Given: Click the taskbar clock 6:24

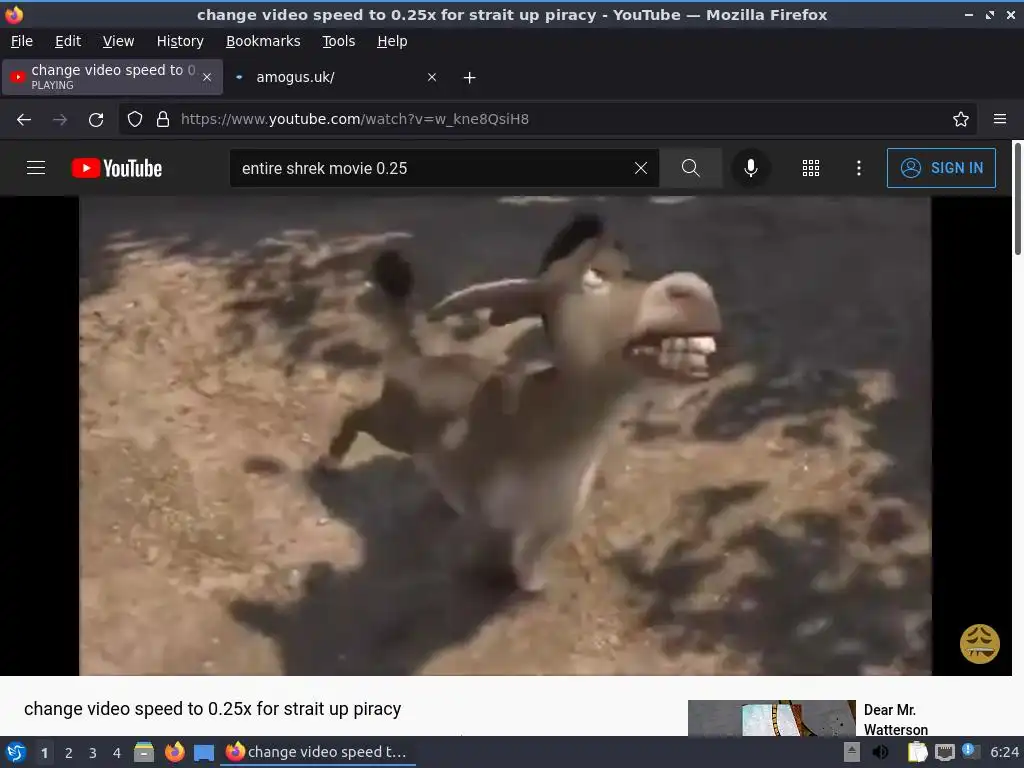Looking at the screenshot, I should (x=1004, y=752).
